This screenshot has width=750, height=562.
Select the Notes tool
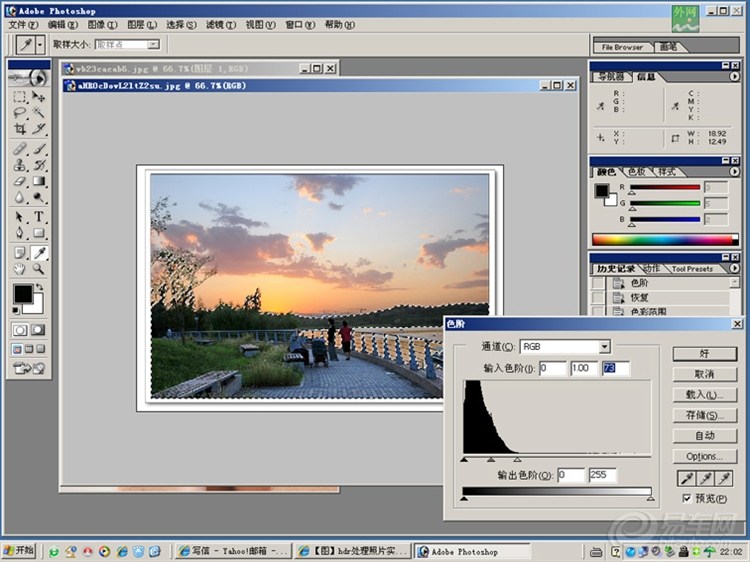point(20,253)
